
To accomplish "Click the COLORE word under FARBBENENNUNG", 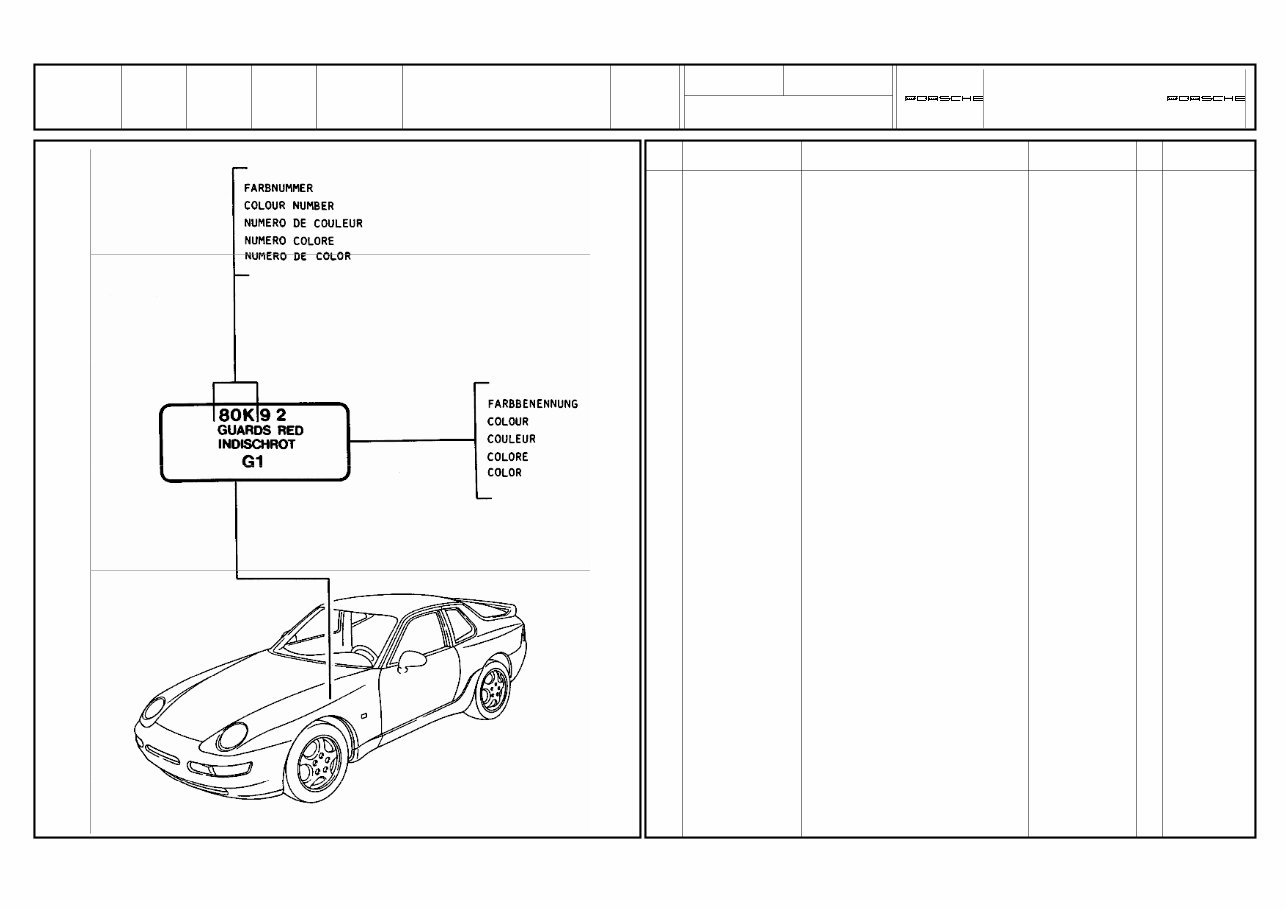I will pyautogui.click(x=507, y=457).
